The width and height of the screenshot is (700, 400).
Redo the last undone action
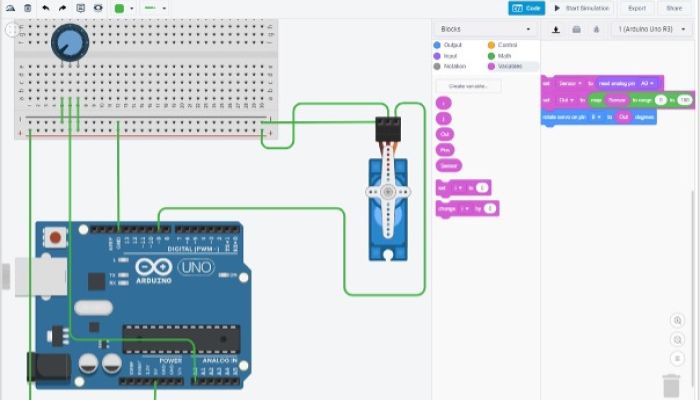(x=62, y=8)
